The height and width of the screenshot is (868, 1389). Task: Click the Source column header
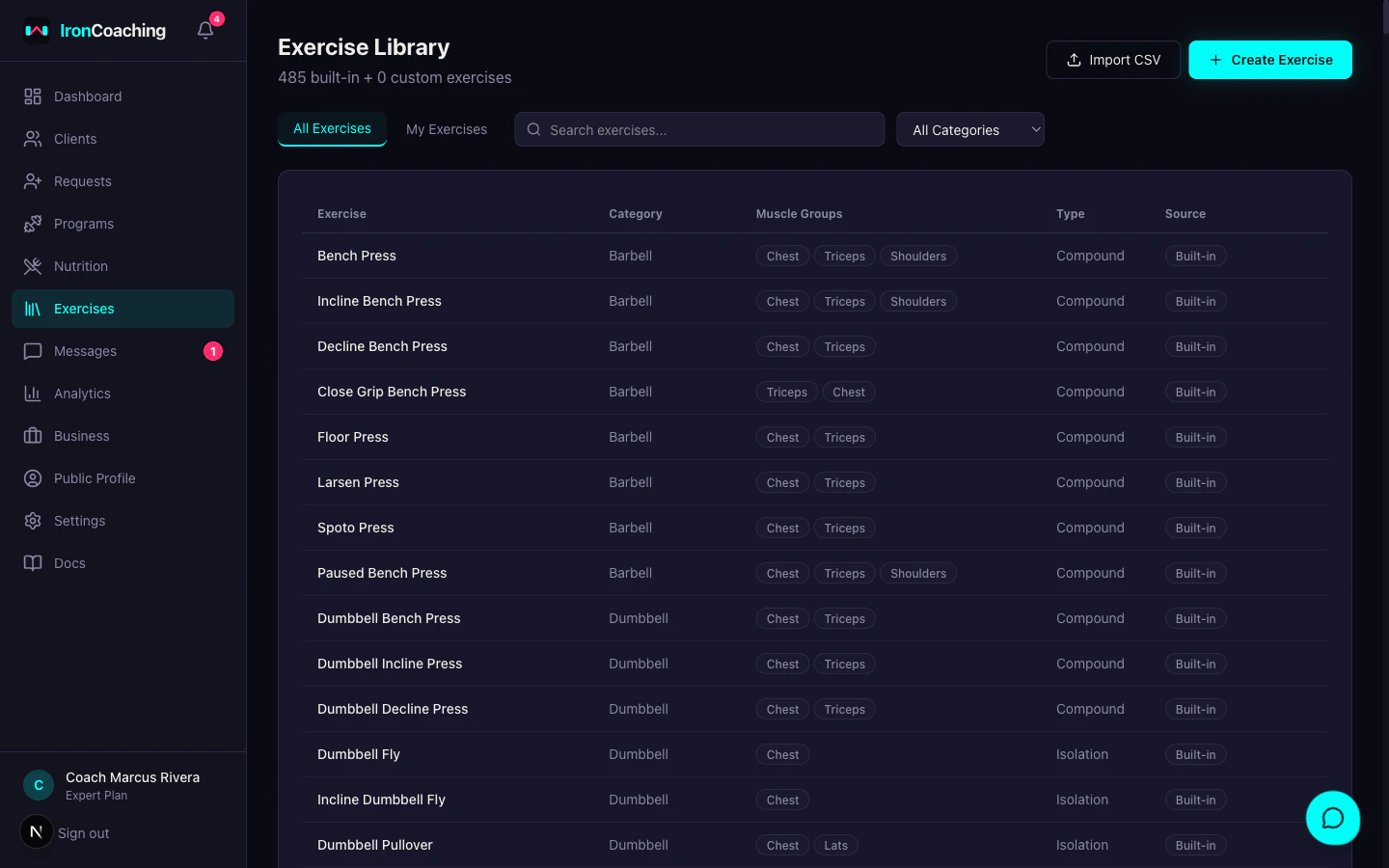point(1185,214)
